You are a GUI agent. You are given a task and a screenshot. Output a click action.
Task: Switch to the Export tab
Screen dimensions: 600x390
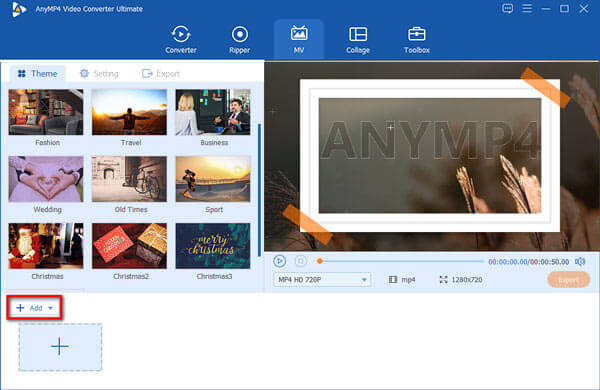pos(161,73)
